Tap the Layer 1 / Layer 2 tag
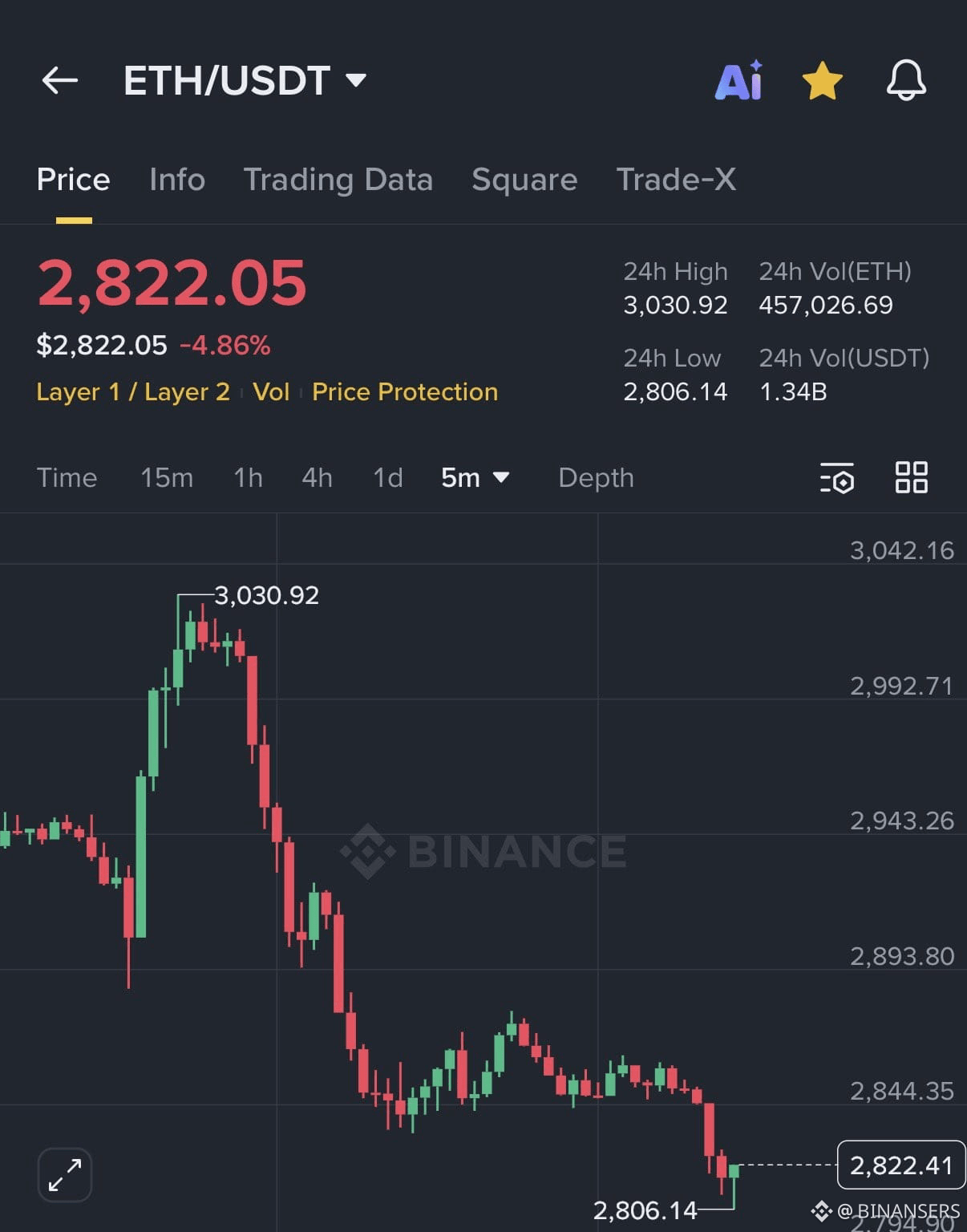This screenshot has width=967, height=1232. click(x=133, y=391)
